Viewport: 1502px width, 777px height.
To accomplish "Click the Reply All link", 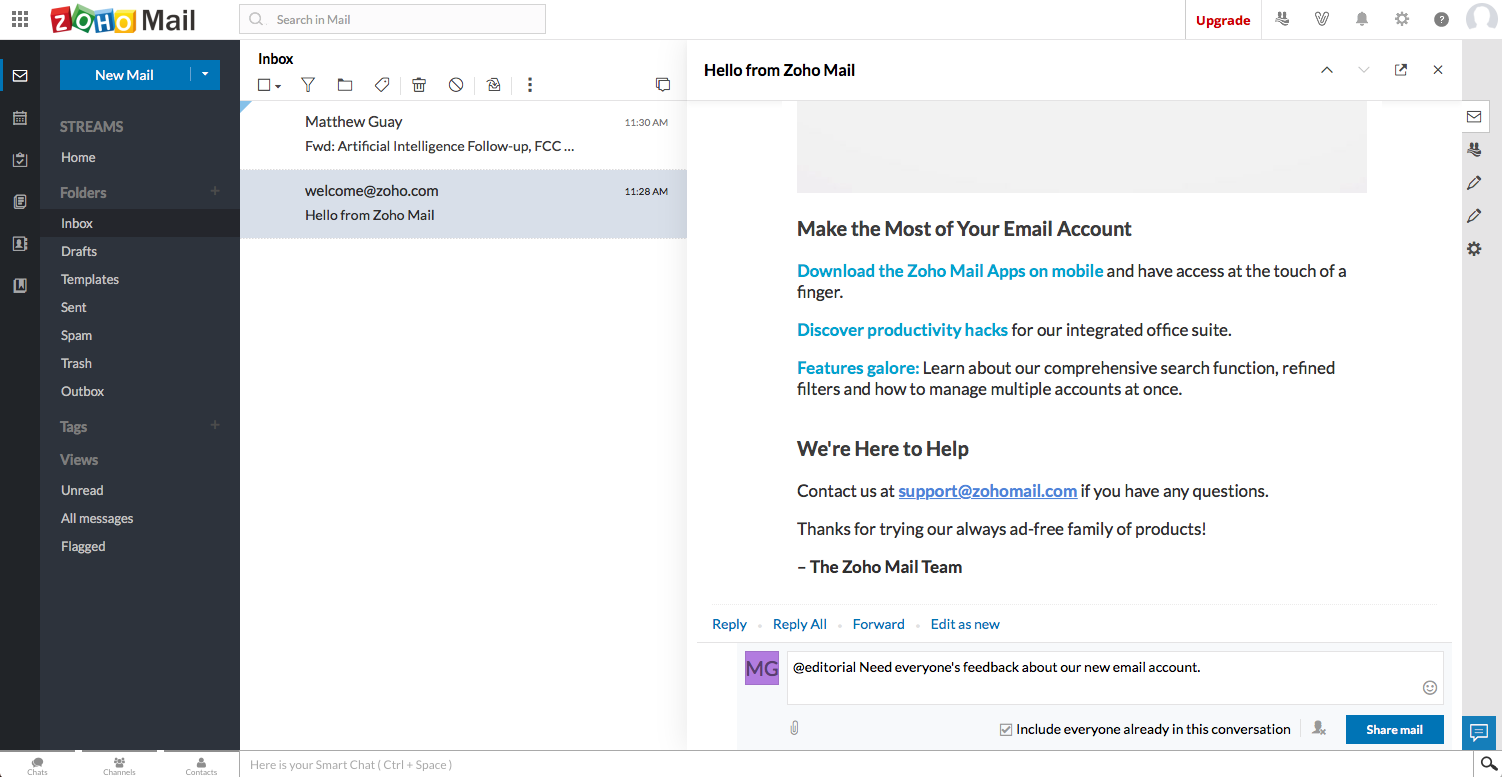I will click(x=799, y=624).
